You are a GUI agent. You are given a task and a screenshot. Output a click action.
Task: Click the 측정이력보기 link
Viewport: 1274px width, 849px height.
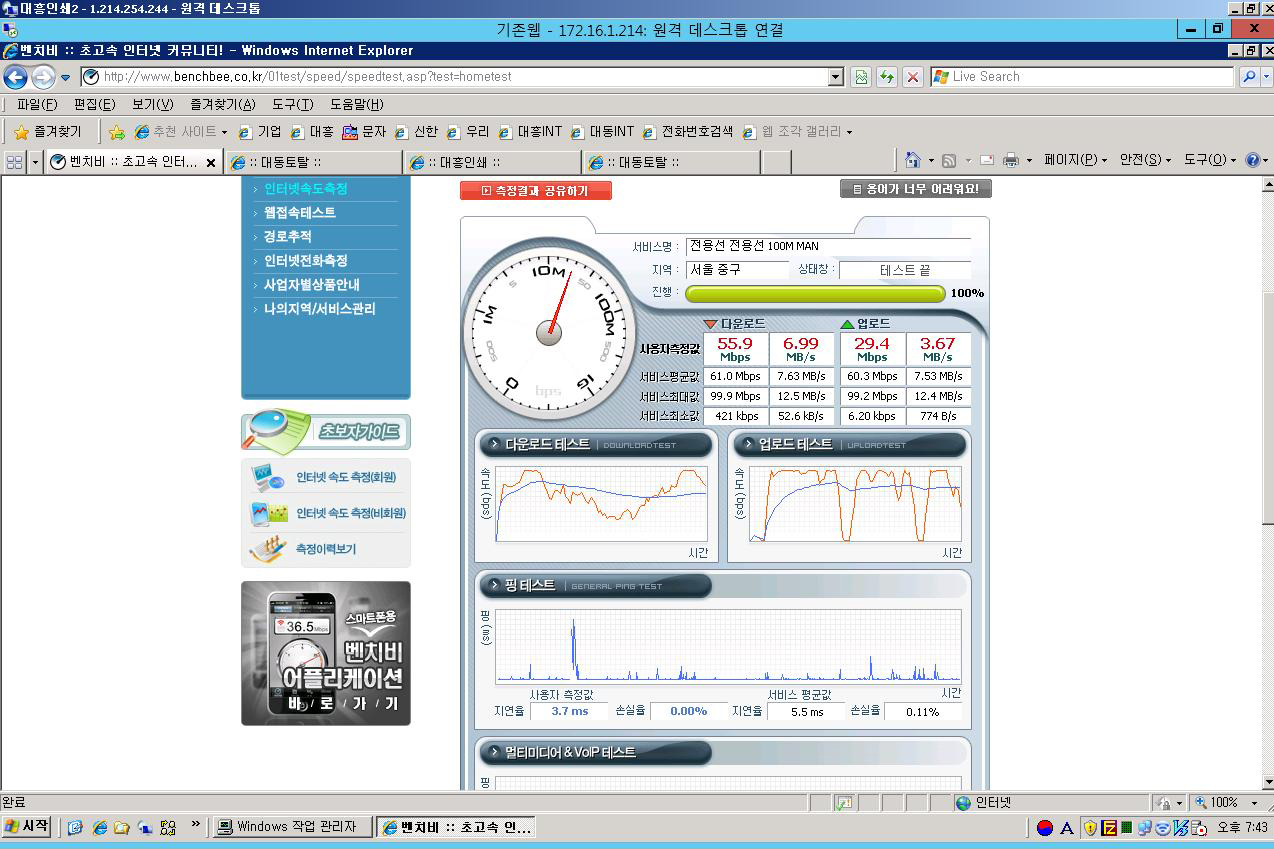click(x=325, y=549)
